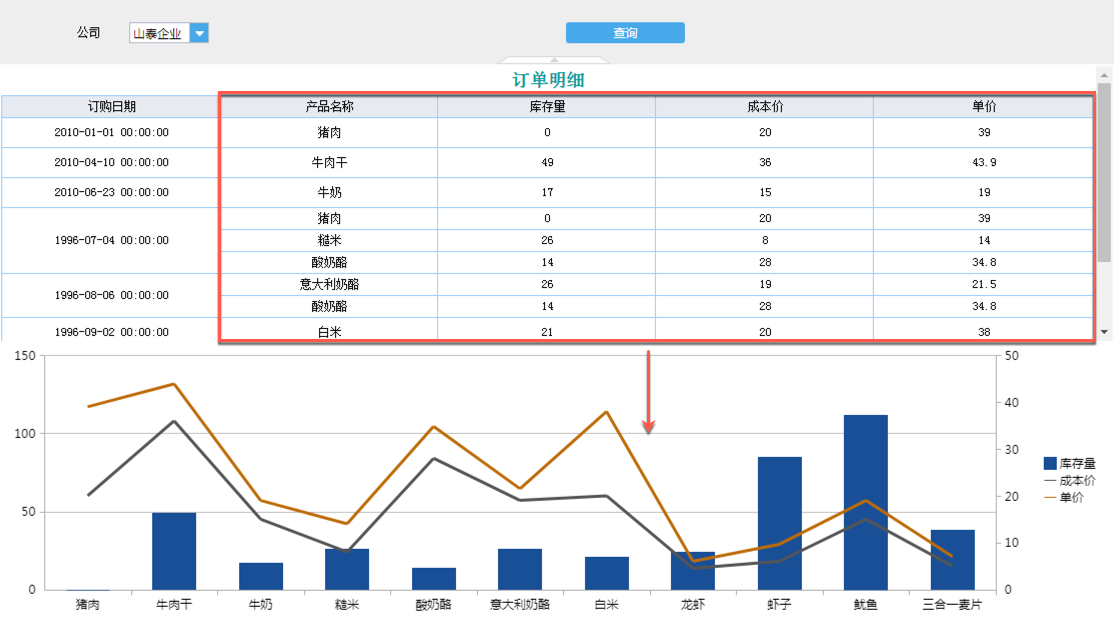The width and height of the screenshot is (1114, 619).
Task: Click the 意大利奶酪 product cell in table
Action: 329,284
